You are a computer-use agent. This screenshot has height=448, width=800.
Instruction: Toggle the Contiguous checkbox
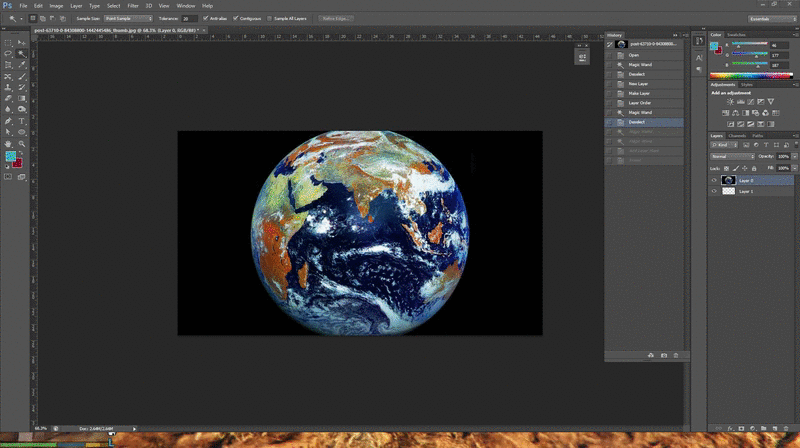click(236, 18)
